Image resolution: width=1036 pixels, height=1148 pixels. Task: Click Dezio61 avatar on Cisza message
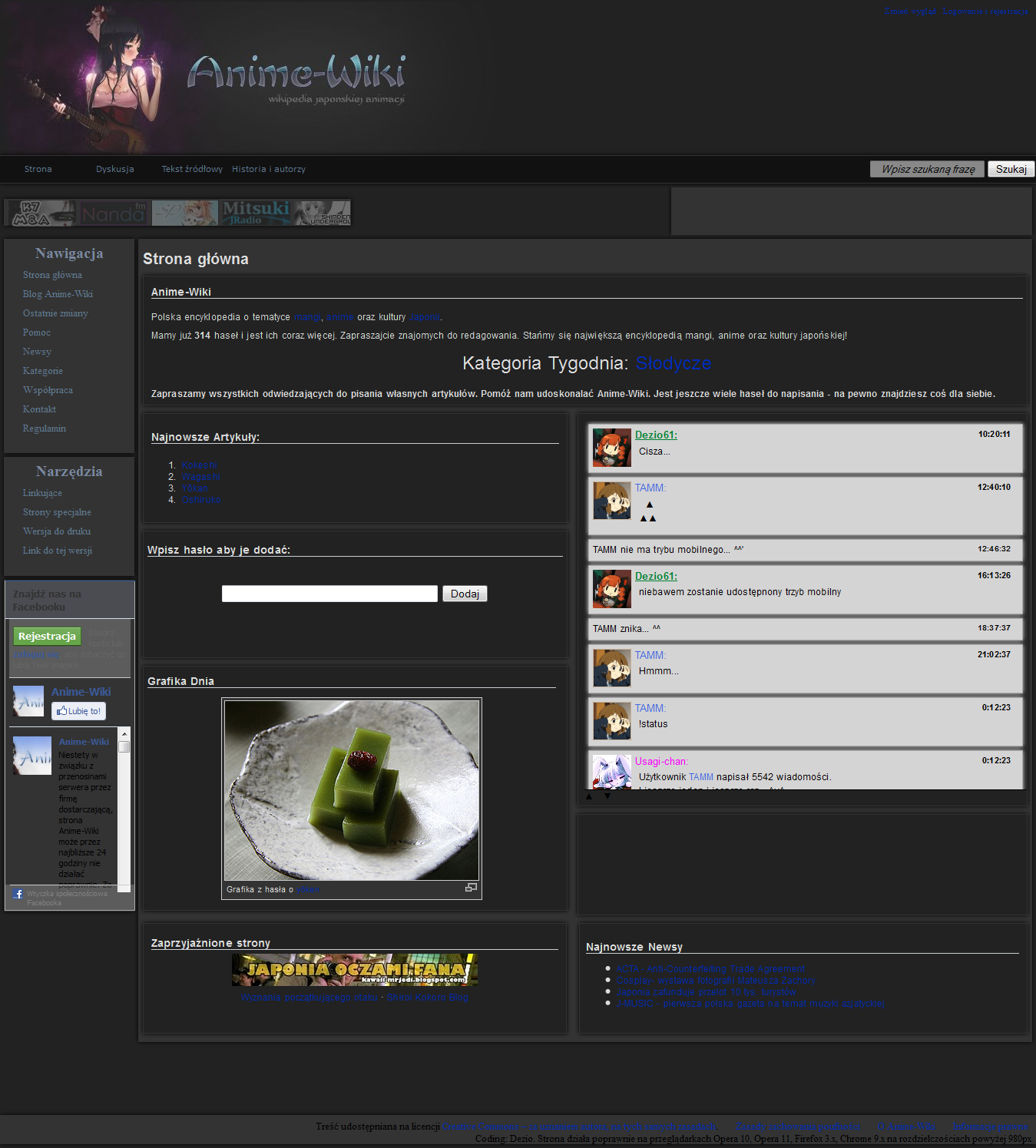click(611, 448)
